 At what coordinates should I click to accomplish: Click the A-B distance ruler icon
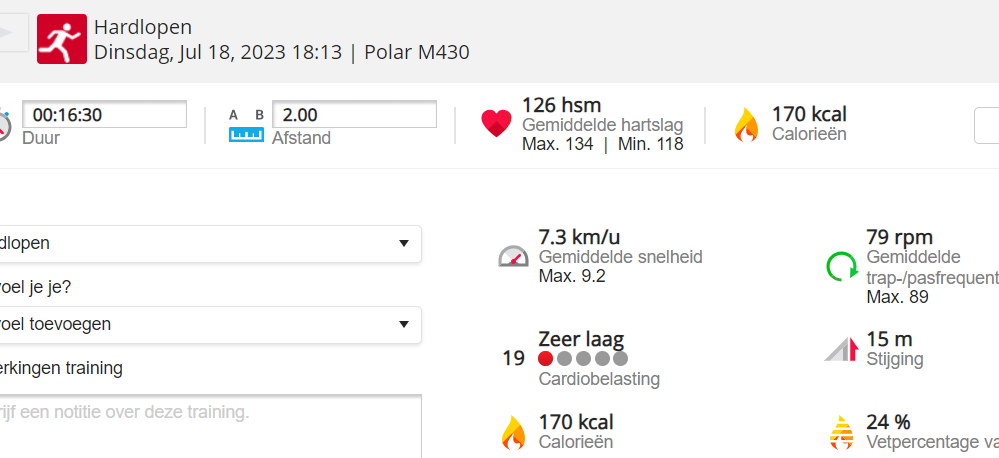click(246, 125)
